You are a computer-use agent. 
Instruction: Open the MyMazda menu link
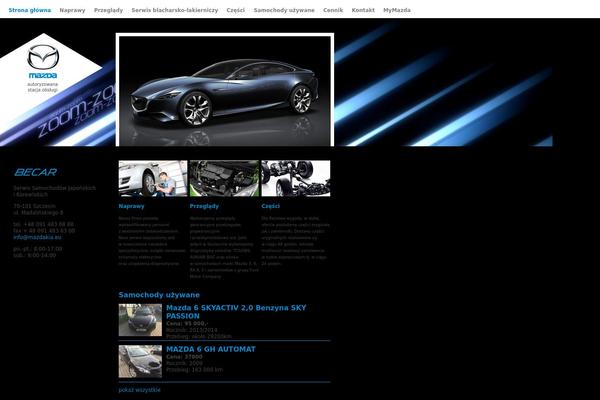[x=397, y=10]
